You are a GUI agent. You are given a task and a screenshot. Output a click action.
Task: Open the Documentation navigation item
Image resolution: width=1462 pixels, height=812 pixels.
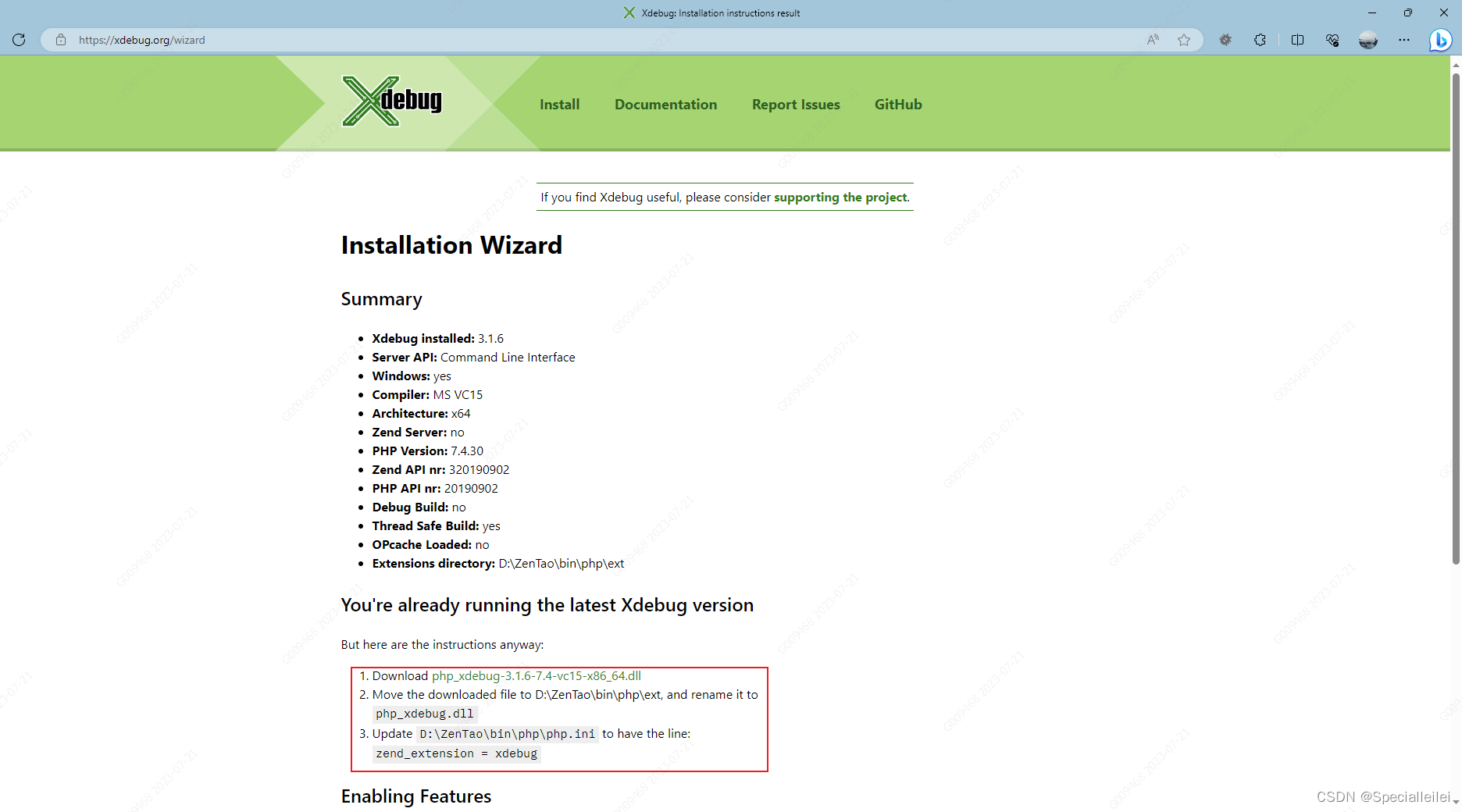665,104
